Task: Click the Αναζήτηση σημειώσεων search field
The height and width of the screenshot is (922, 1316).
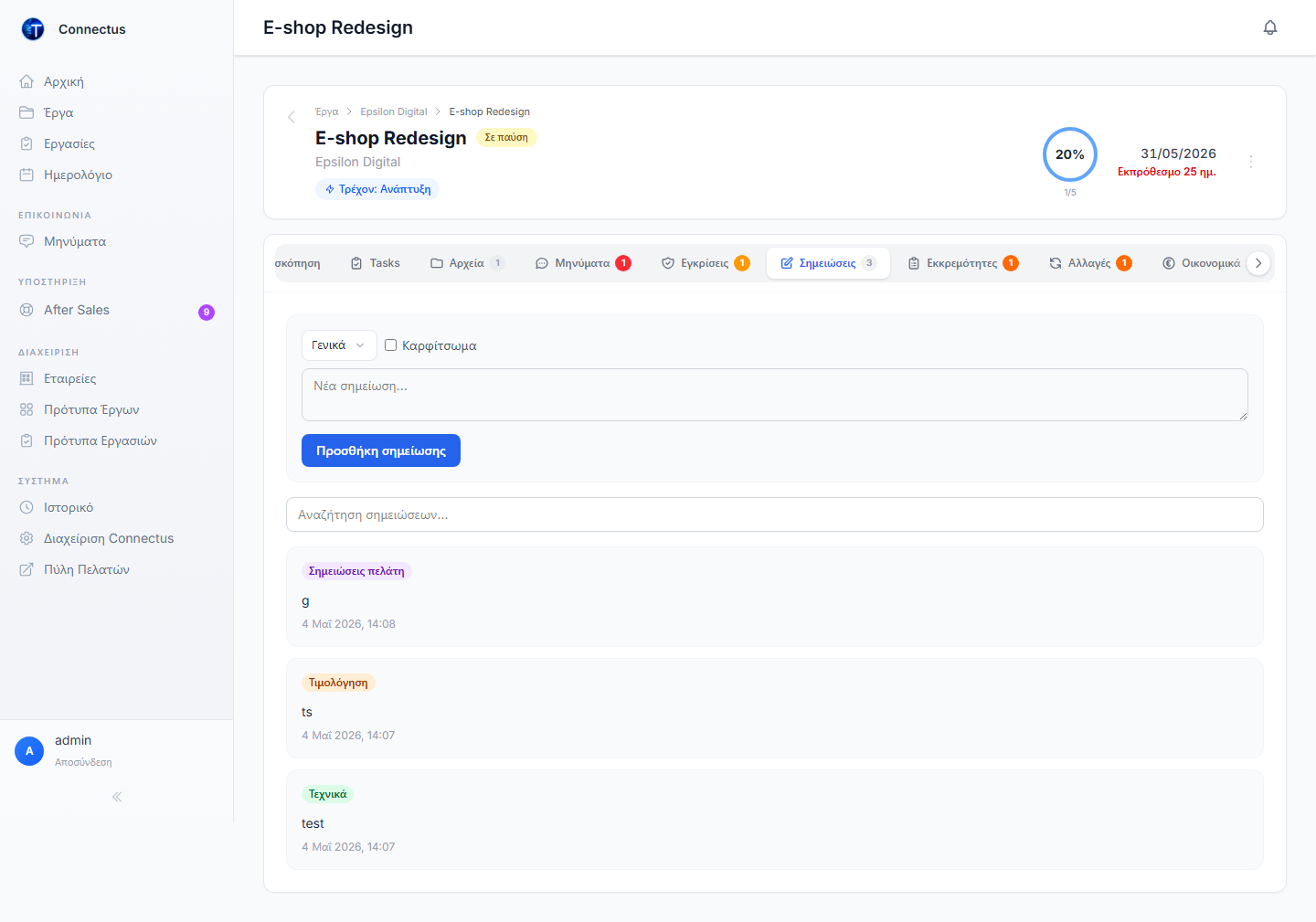Action: click(x=775, y=514)
